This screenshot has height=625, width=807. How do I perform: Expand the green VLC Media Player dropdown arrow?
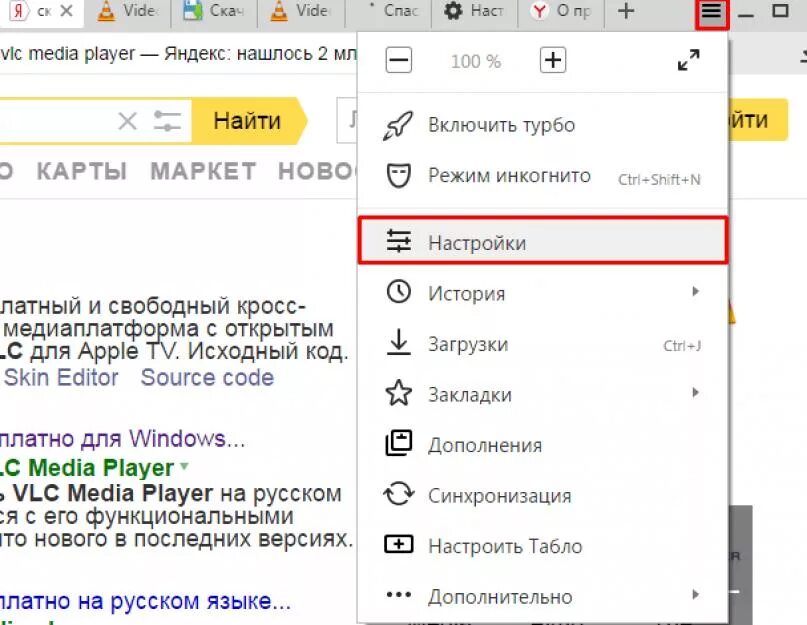tap(184, 466)
